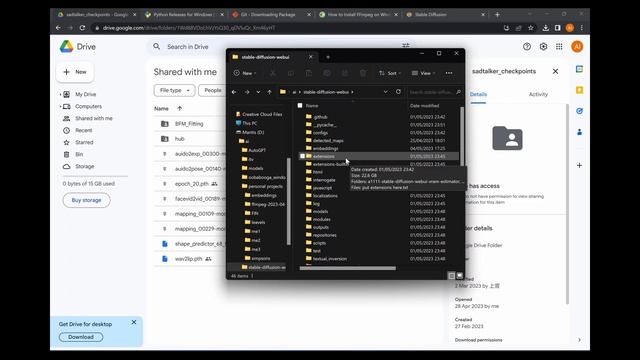
Task: Open recent locations dropdown in File Explorer
Action: point(258,92)
